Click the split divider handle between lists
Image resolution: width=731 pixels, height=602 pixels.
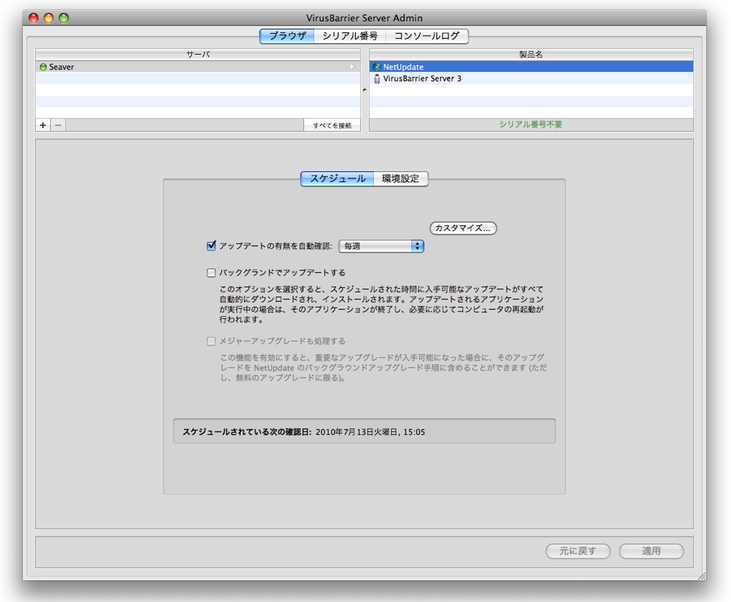tap(365, 90)
